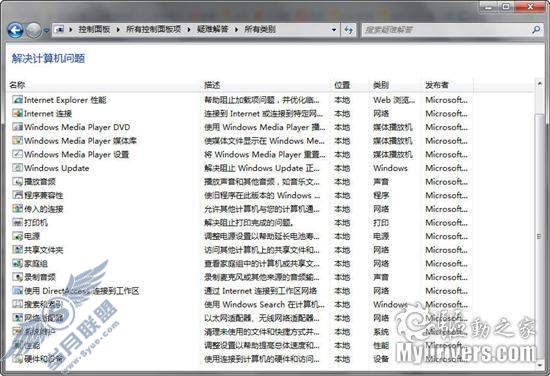550x376 pixels.
Task: Click the Windows Media Player 设置 icon
Action: (17, 154)
